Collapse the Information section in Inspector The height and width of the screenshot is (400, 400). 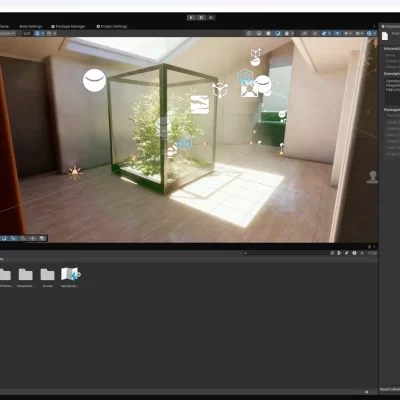pos(392,49)
